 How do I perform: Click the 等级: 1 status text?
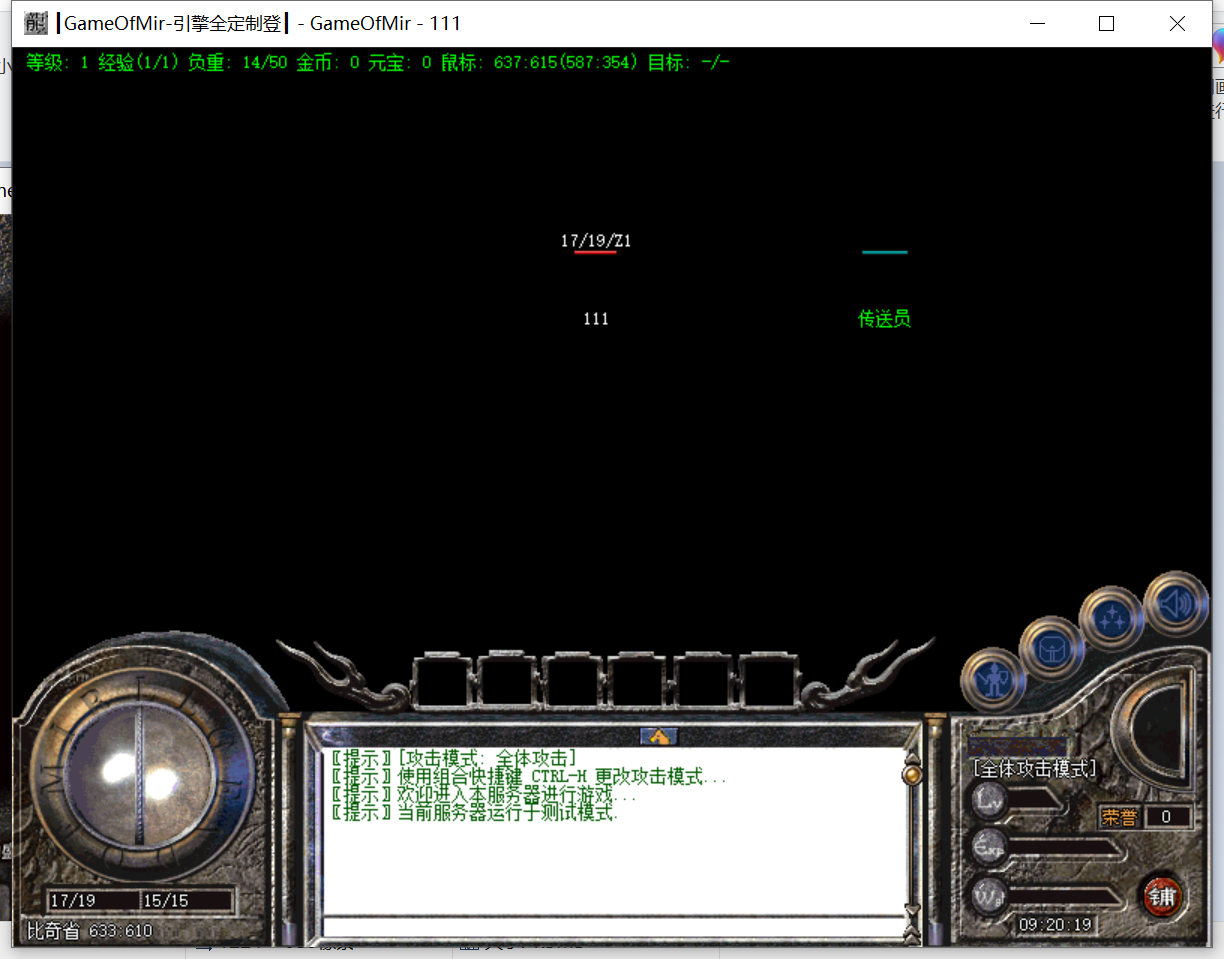pos(57,62)
